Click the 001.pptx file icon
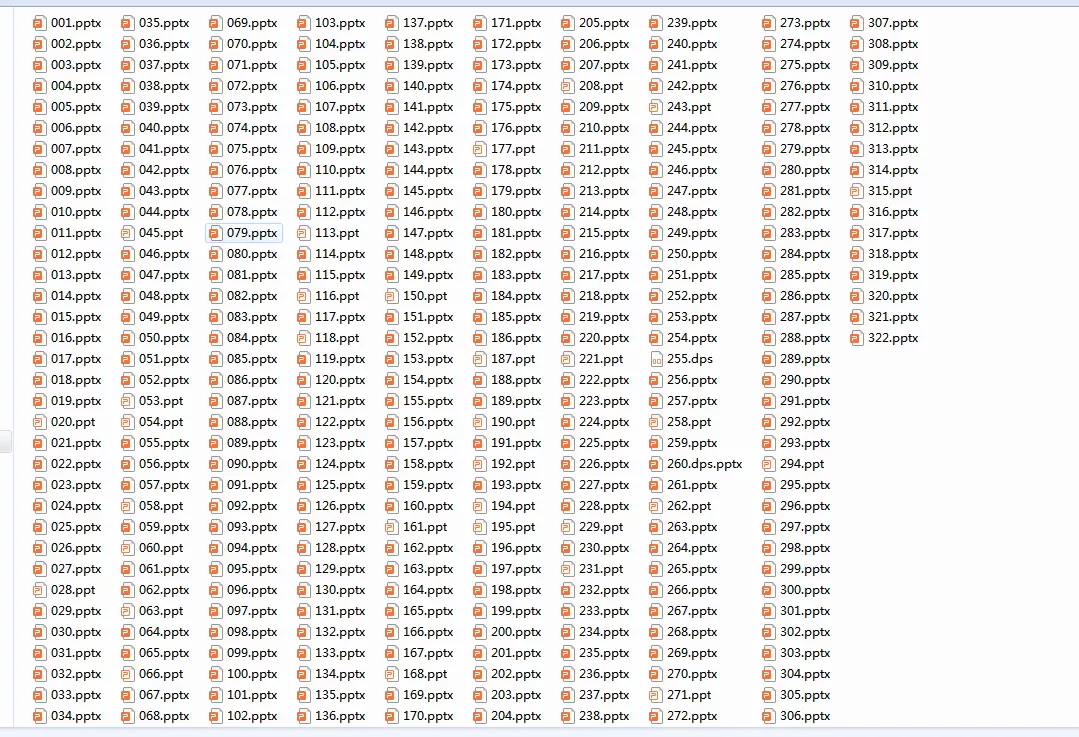This screenshot has width=1079, height=737. pos(39,23)
